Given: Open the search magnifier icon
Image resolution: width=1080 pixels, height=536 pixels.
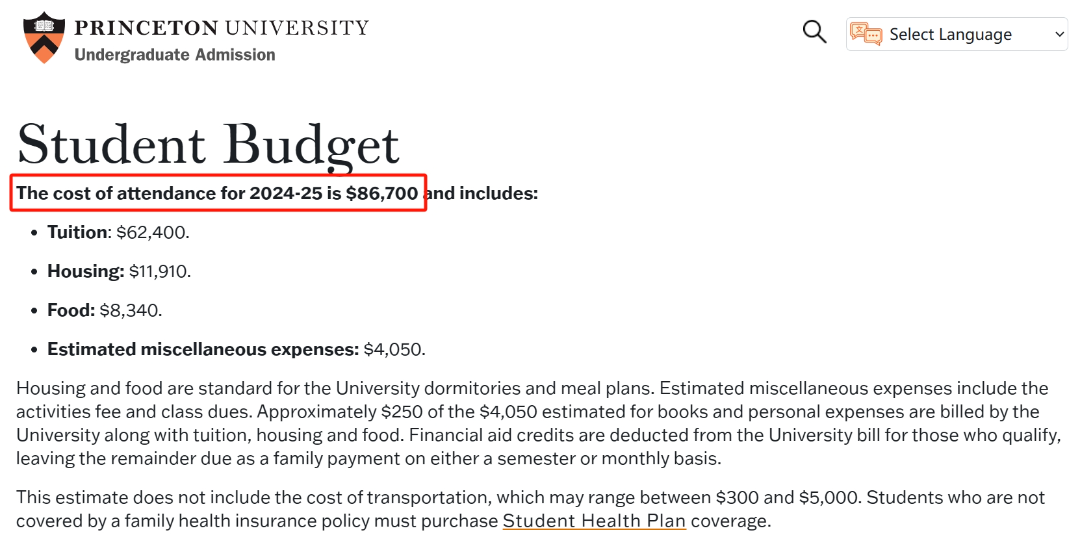Looking at the screenshot, I should click(815, 32).
